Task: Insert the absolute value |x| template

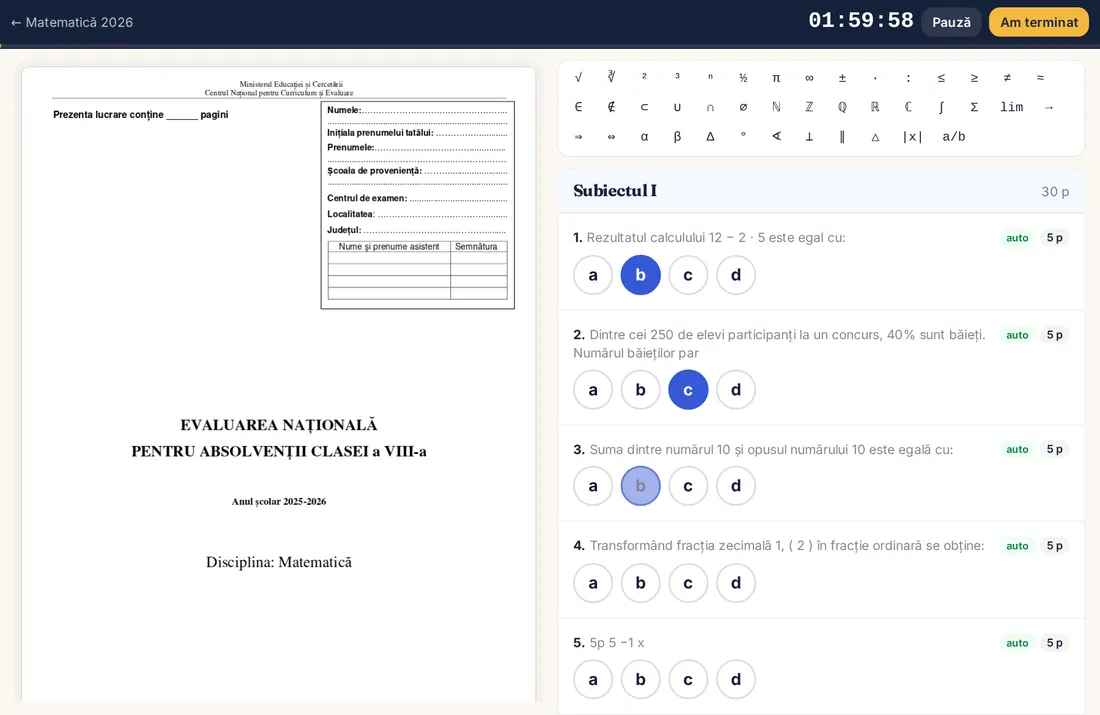Action: click(x=912, y=136)
